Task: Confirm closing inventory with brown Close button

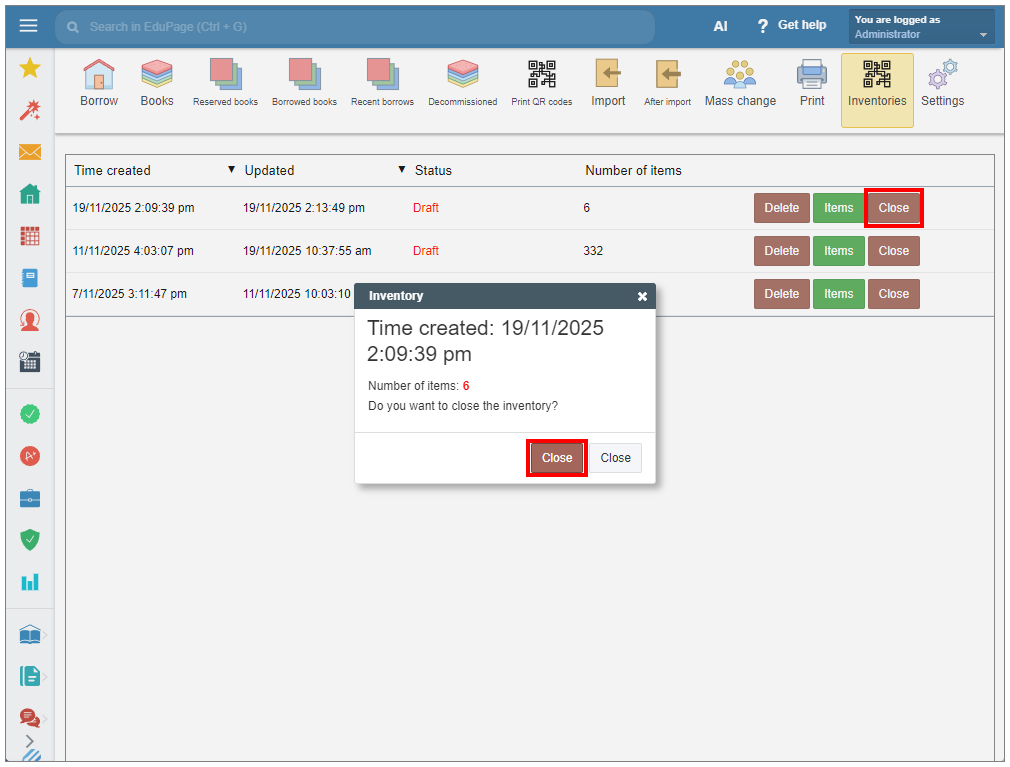Action: pos(557,458)
